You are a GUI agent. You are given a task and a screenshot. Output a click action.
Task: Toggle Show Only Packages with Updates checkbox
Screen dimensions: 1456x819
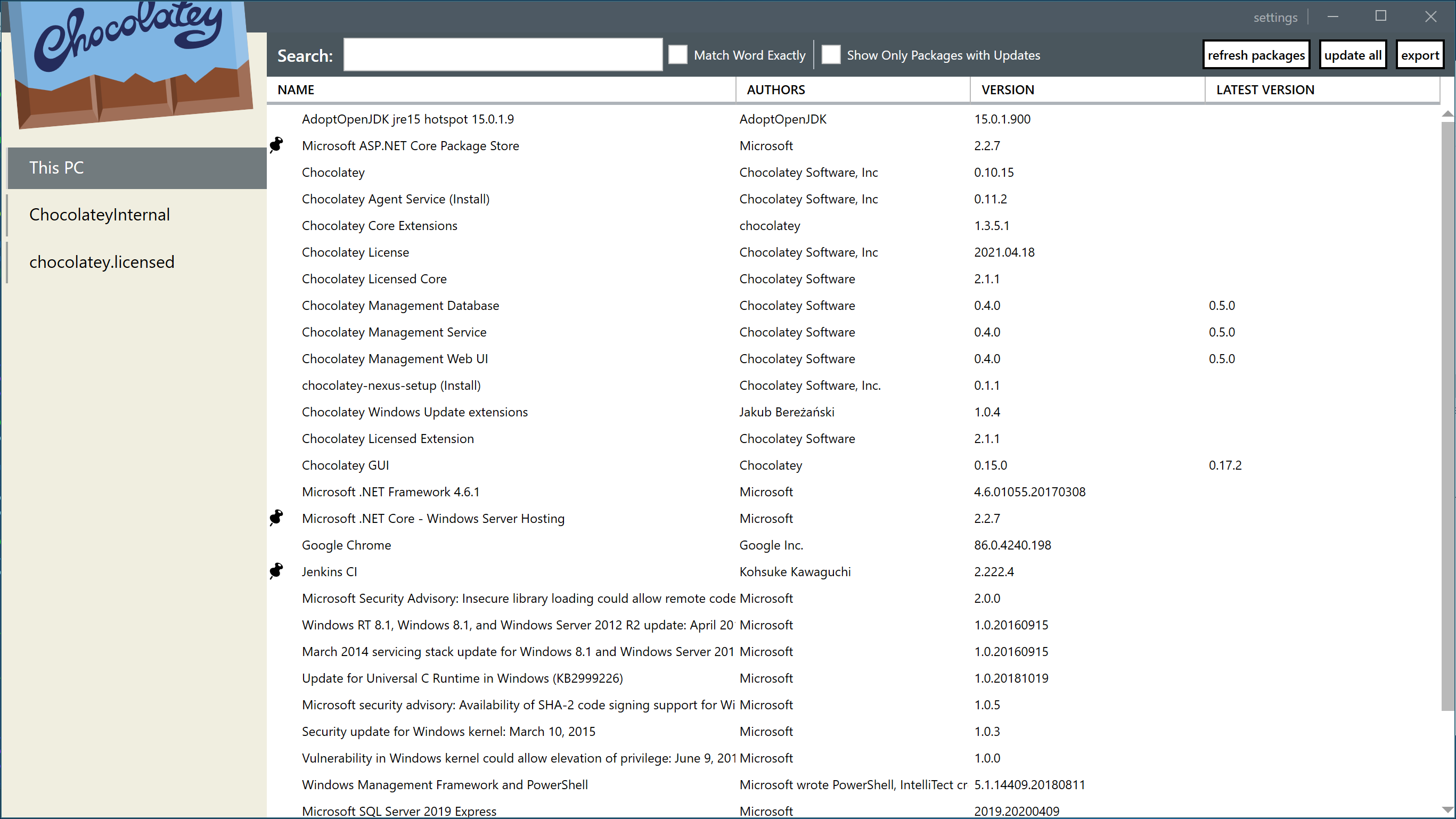[830, 55]
